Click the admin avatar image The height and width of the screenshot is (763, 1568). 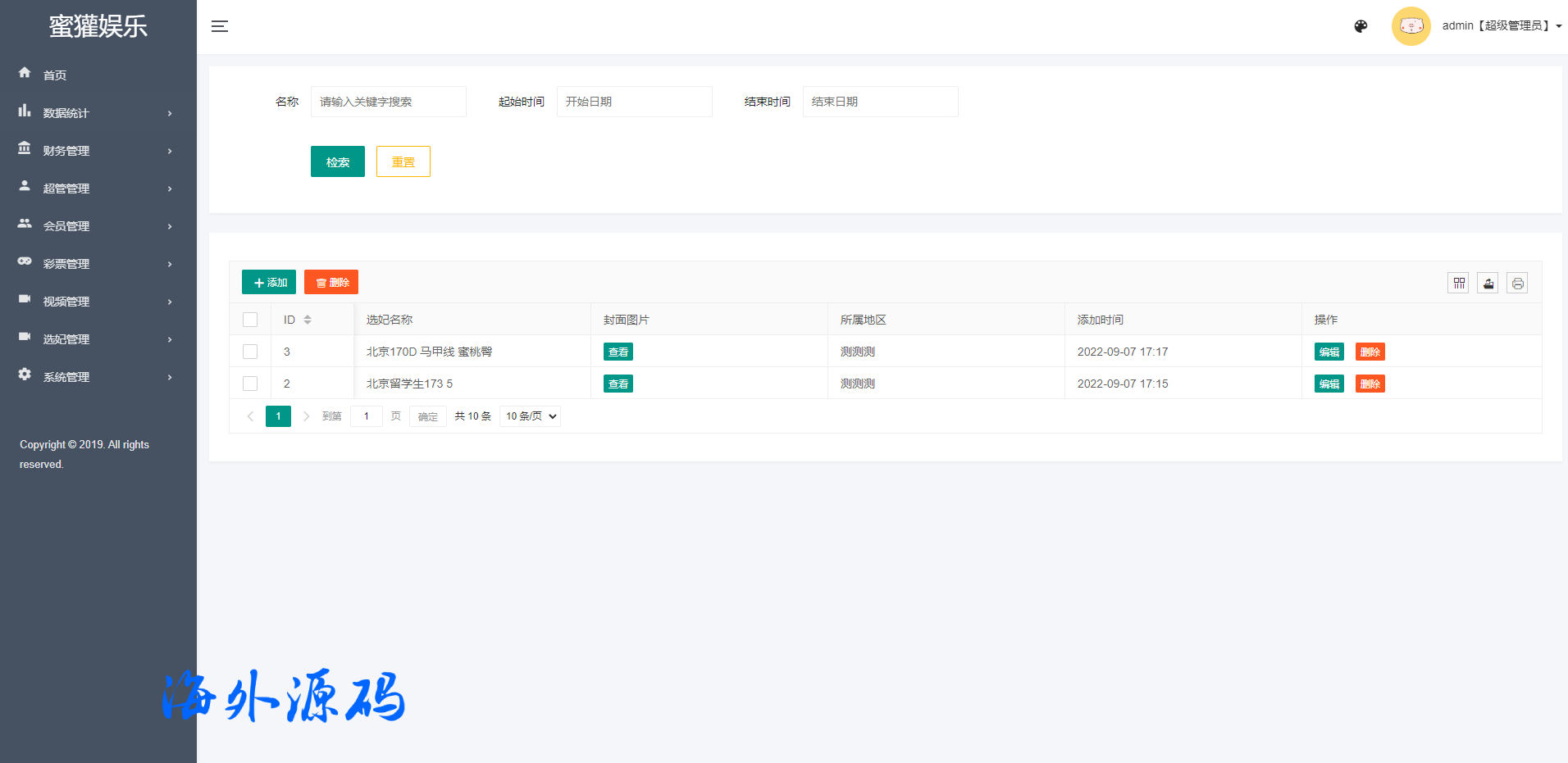[1411, 26]
